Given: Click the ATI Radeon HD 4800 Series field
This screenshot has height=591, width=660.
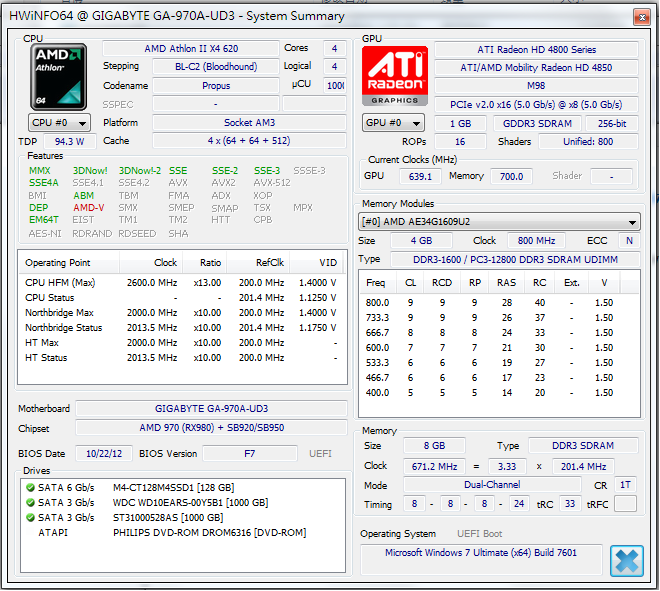Looking at the screenshot, I should (537, 50).
